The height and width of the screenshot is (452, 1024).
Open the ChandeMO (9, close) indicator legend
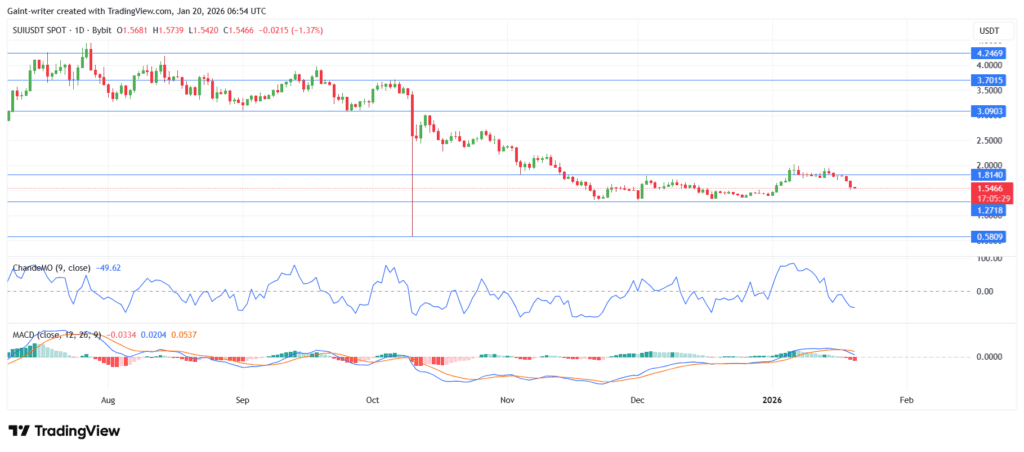[52, 268]
